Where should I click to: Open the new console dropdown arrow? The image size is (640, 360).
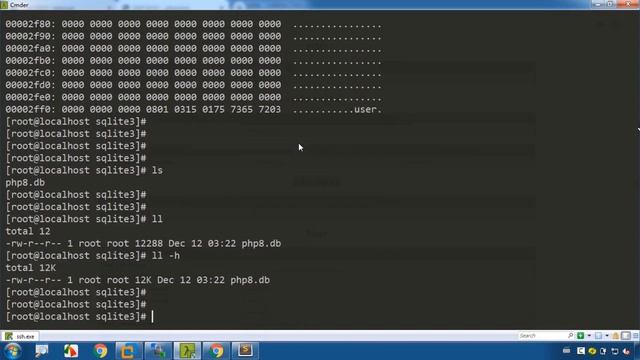click(x=589, y=336)
